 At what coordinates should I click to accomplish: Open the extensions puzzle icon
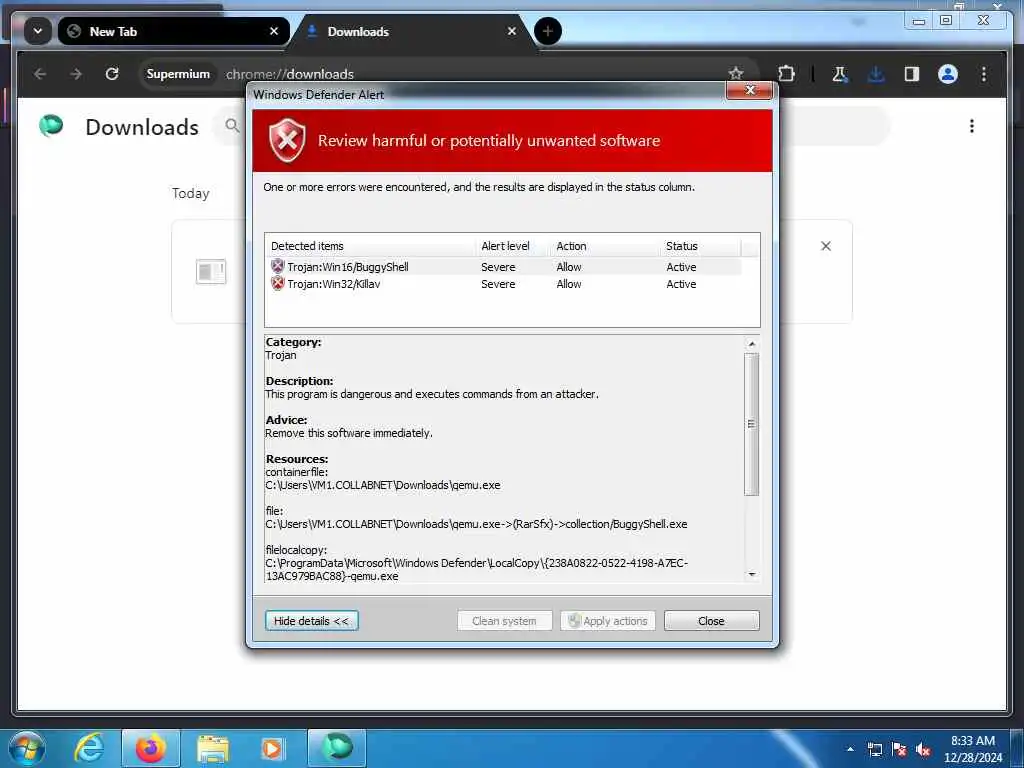(x=786, y=74)
